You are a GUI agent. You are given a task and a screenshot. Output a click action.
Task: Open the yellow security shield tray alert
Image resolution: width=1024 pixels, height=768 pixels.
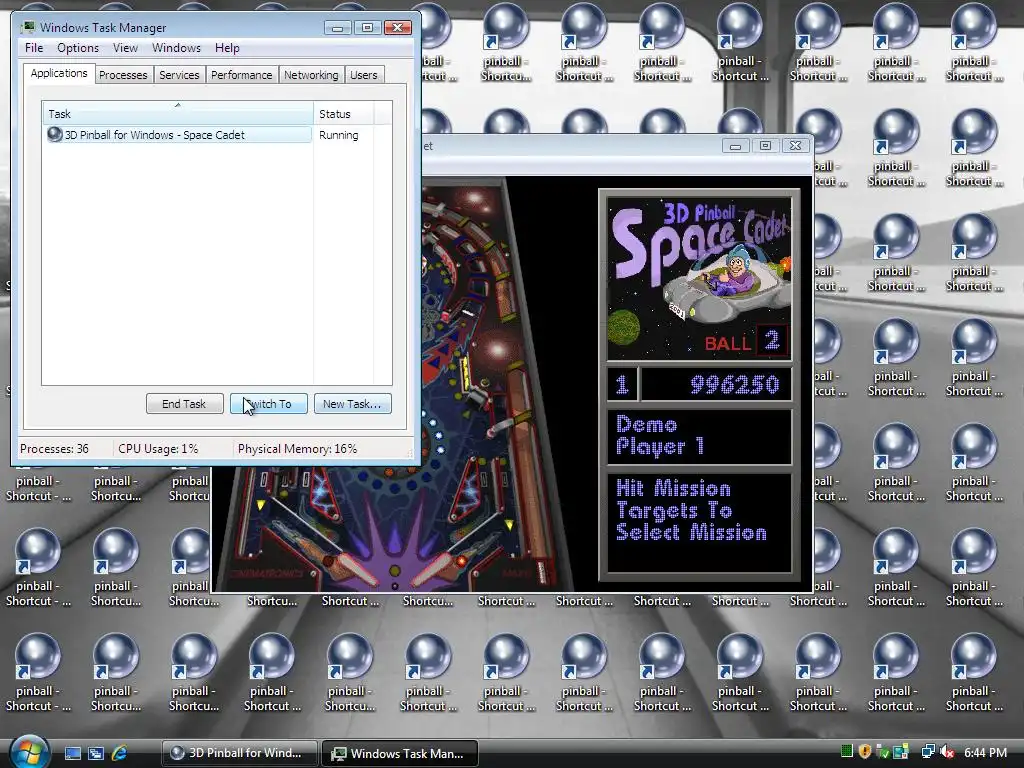(865, 752)
